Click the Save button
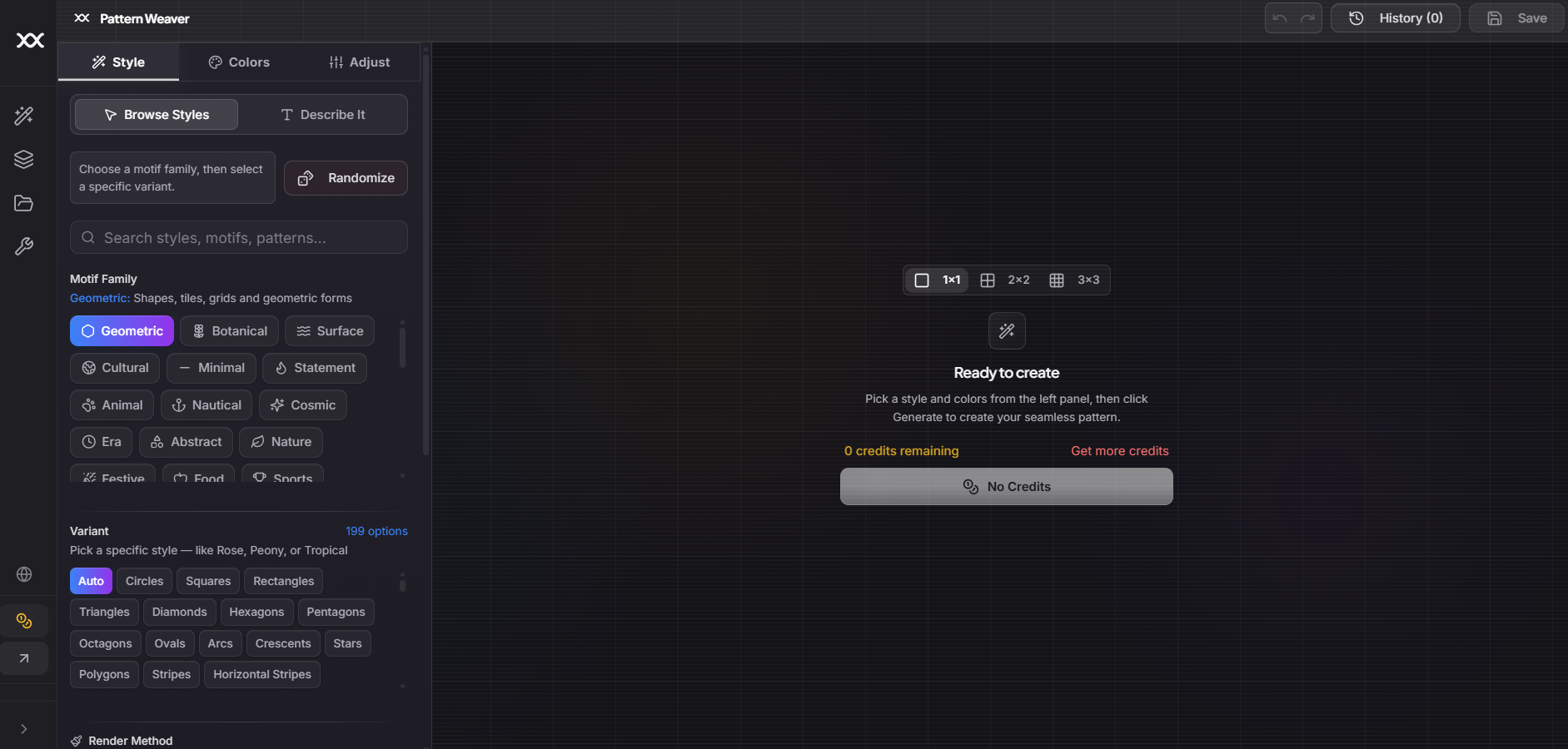 click(x=1516, y=18)
